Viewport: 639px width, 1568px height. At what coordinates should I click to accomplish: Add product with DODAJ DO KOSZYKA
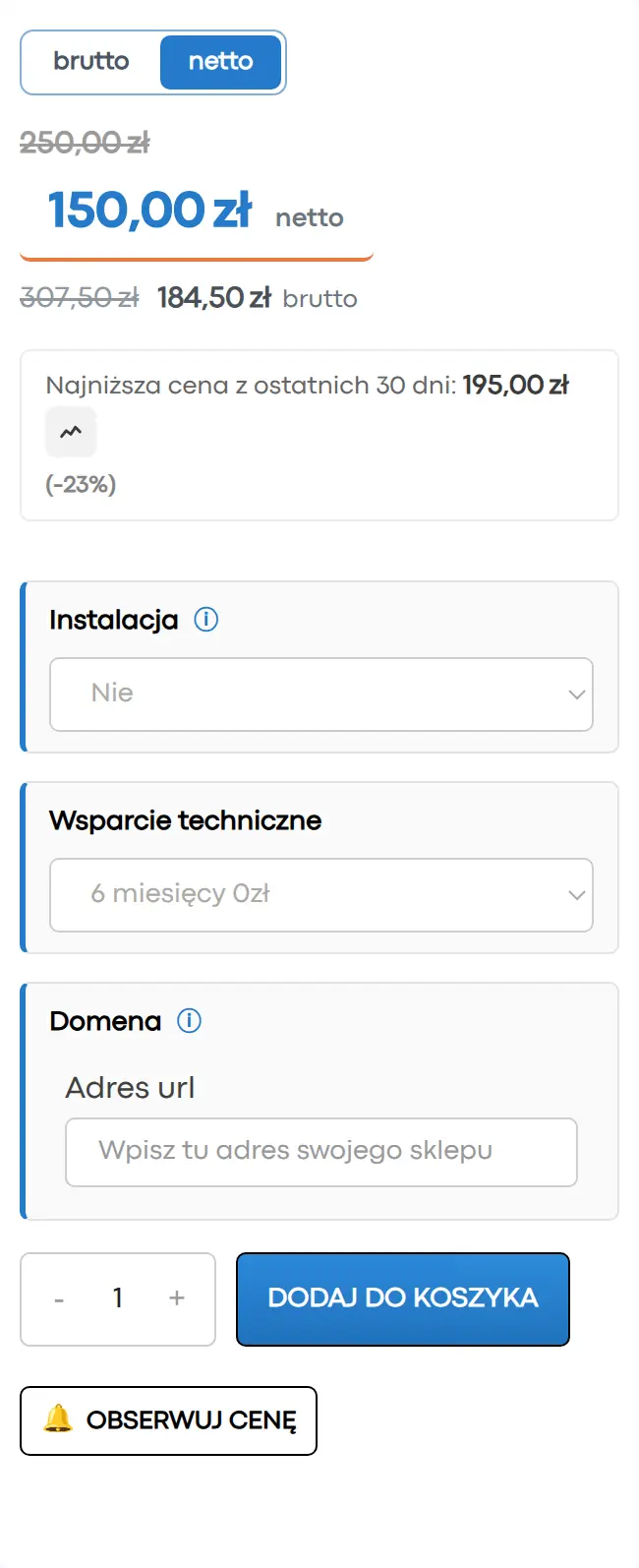(403, 1298)
